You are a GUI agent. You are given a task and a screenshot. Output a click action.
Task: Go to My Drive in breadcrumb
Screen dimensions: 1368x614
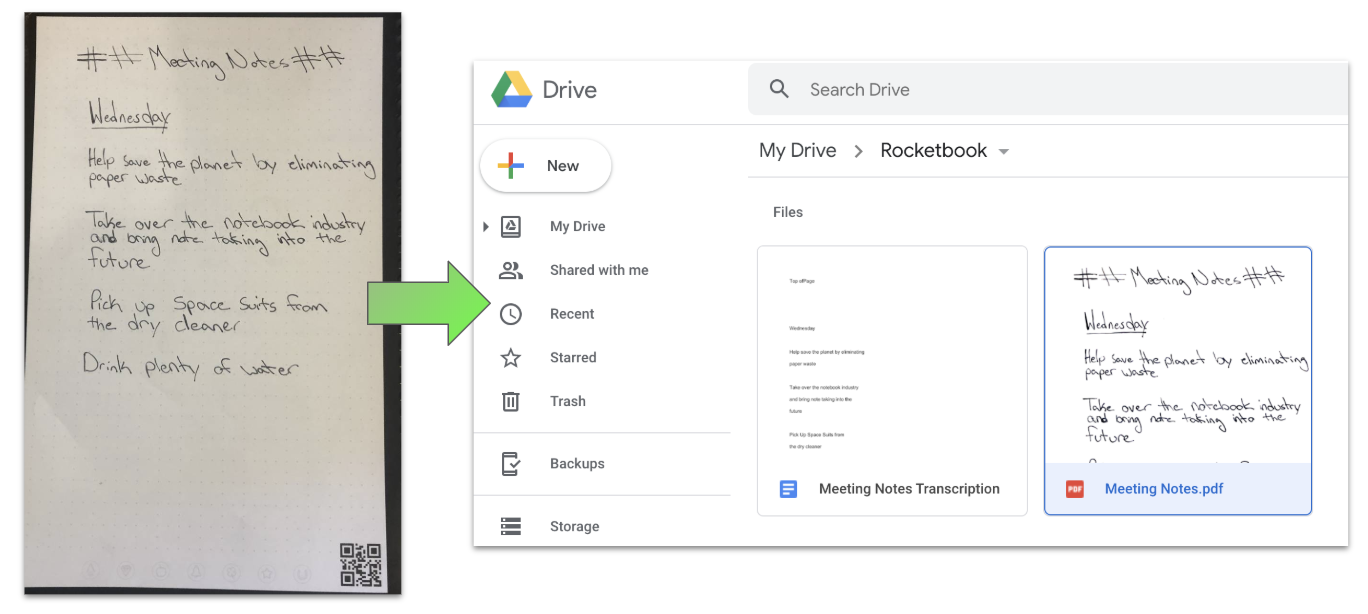click(797, 151)
